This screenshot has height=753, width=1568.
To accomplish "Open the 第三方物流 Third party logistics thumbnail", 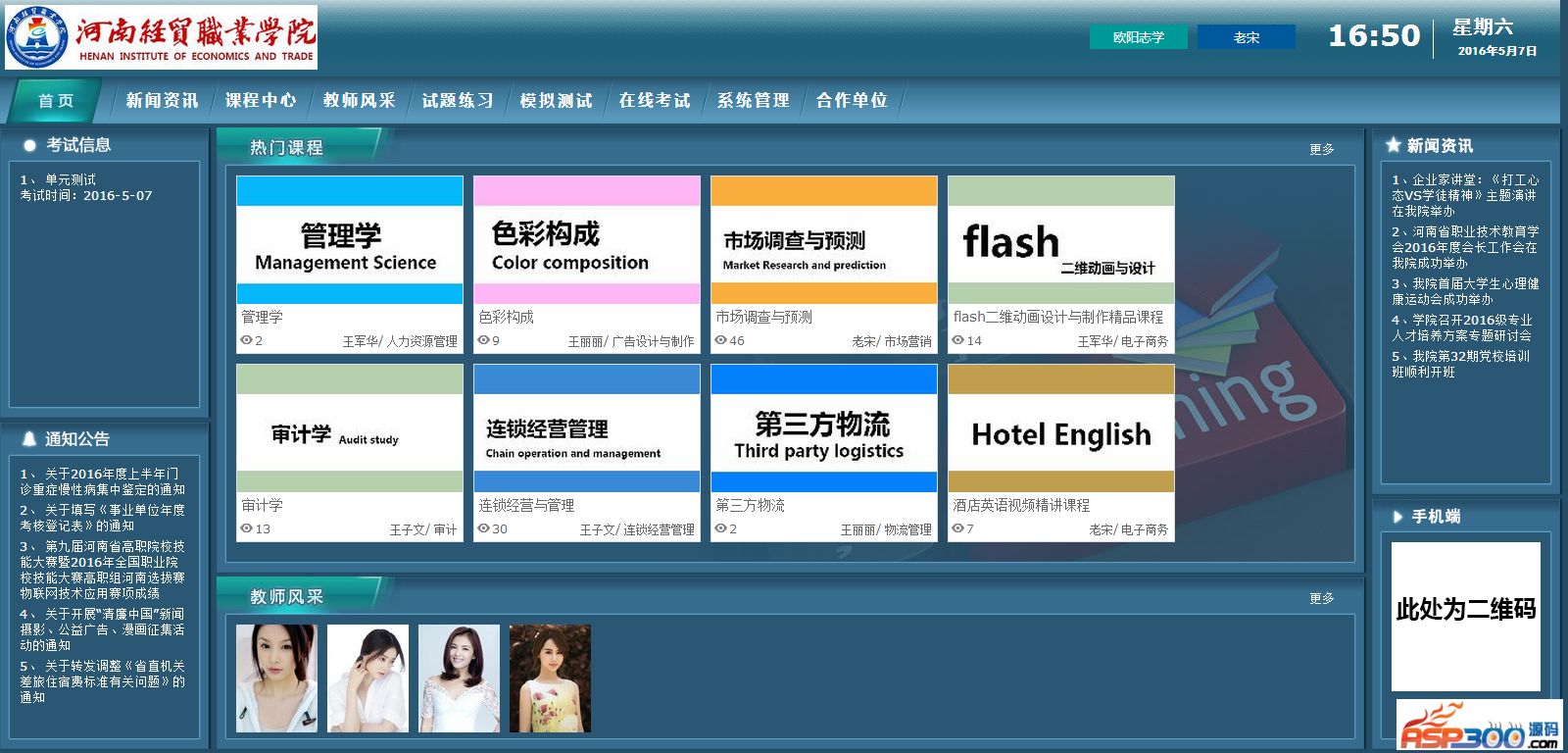I will (x=824, y=427).
